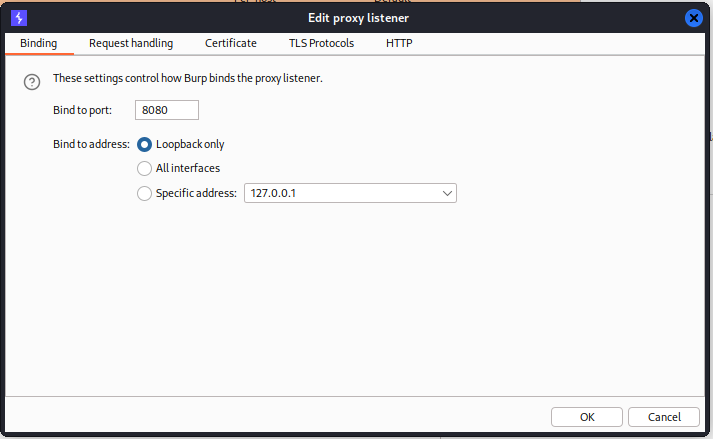Close the Edit proxy listener dialog
The image size is (713, 439).
693,17
